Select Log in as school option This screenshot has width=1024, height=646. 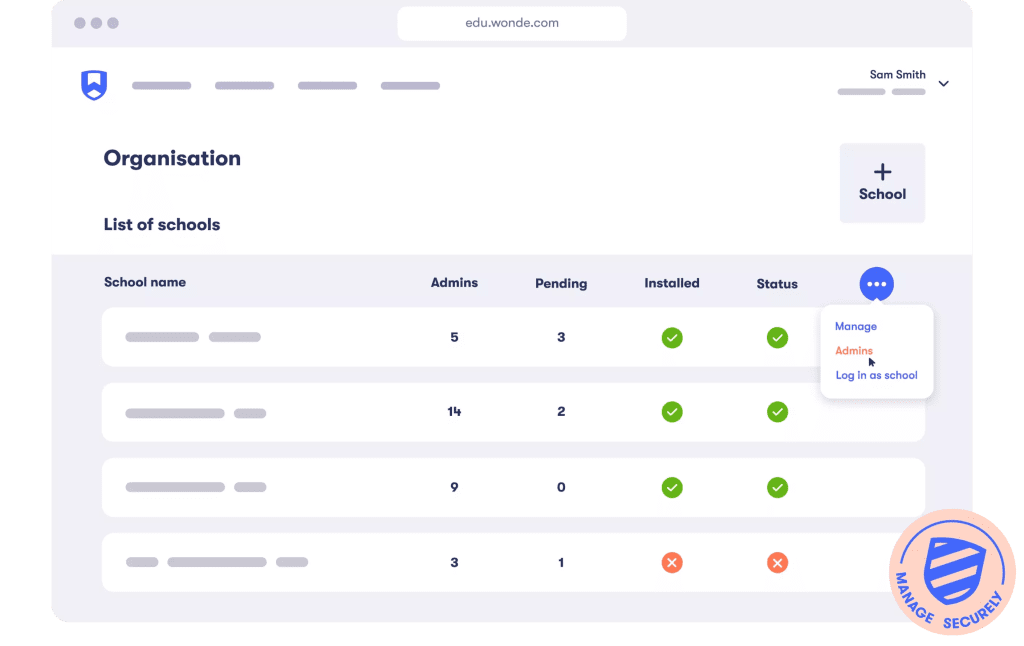pos(876,376)
